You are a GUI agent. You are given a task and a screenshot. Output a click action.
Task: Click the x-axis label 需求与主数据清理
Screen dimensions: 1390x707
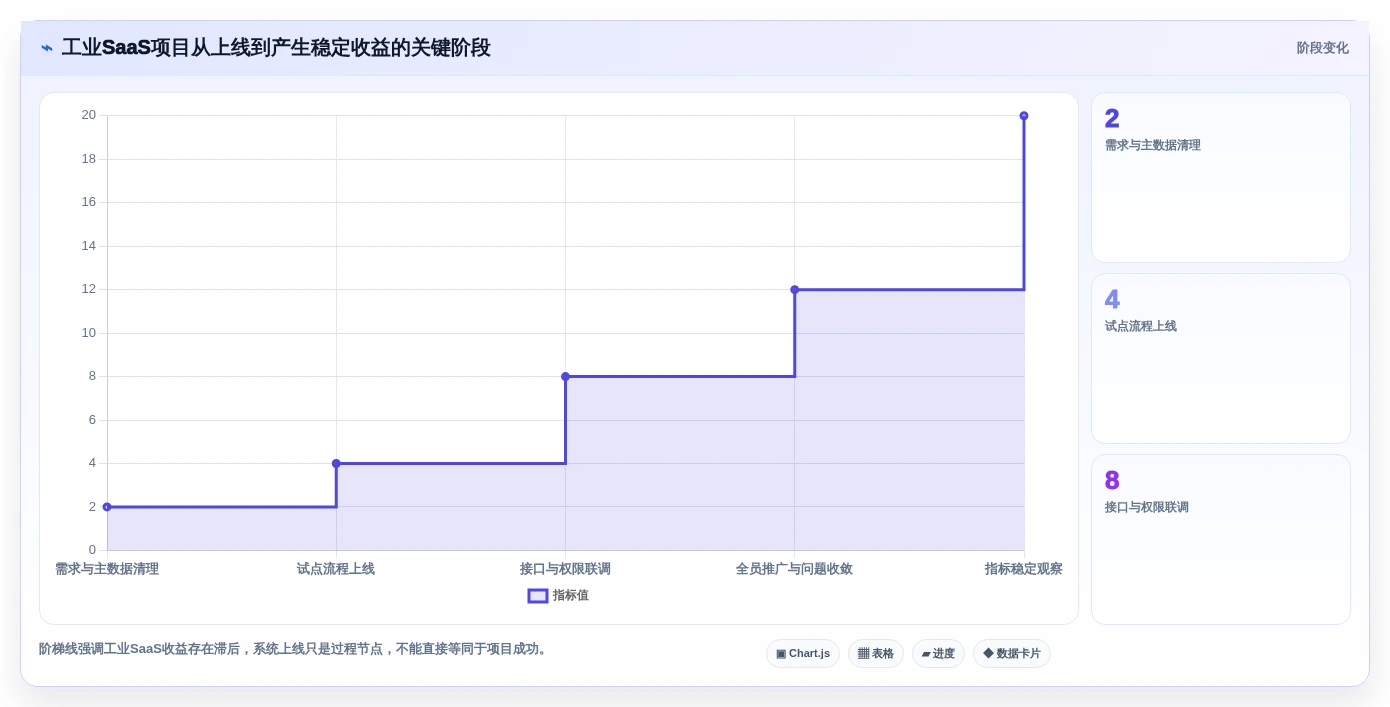click(107, 569)
